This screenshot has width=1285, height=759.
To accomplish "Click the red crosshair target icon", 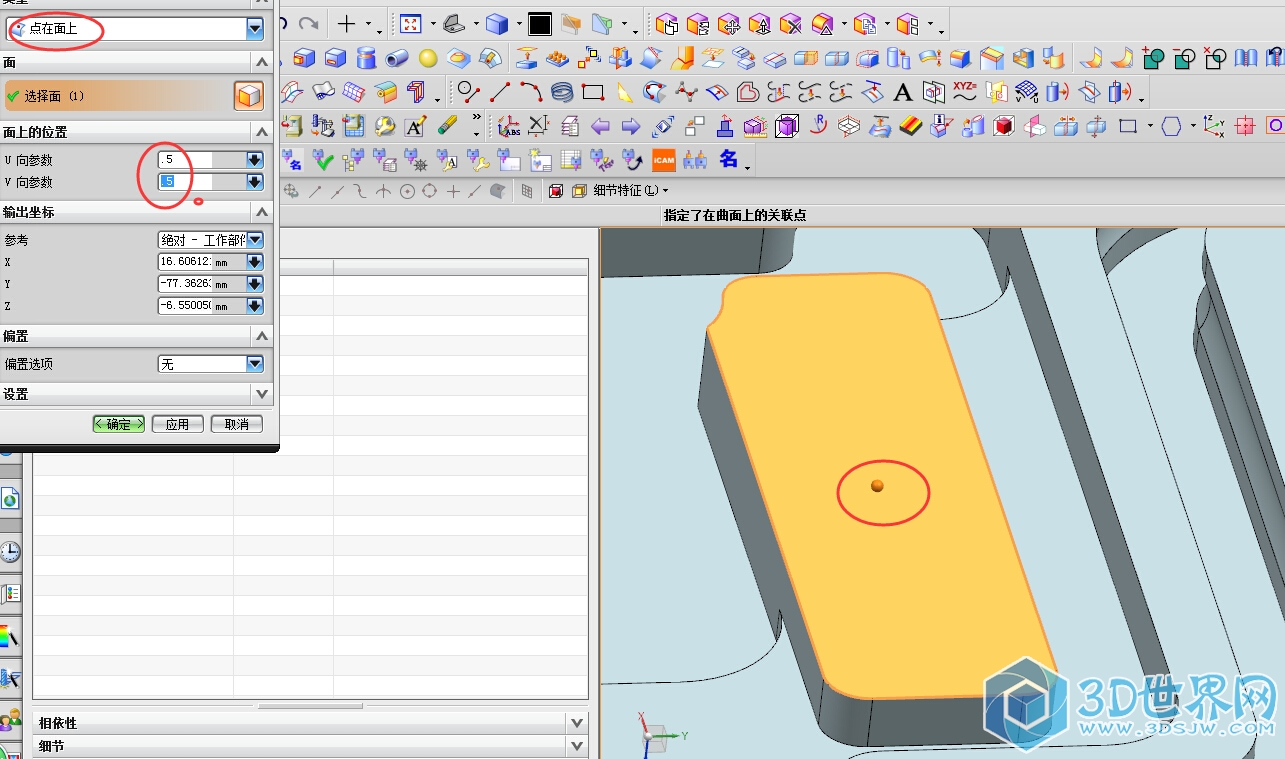I will pyautogui.click(x=1245, y=126).
